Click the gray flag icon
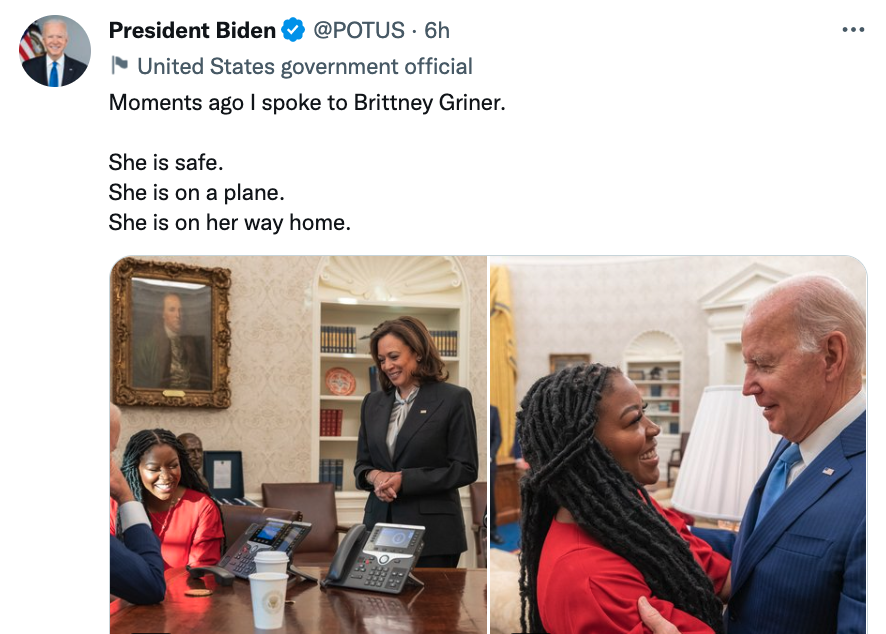The image size is (886, 634). click(x=119, y=66)
